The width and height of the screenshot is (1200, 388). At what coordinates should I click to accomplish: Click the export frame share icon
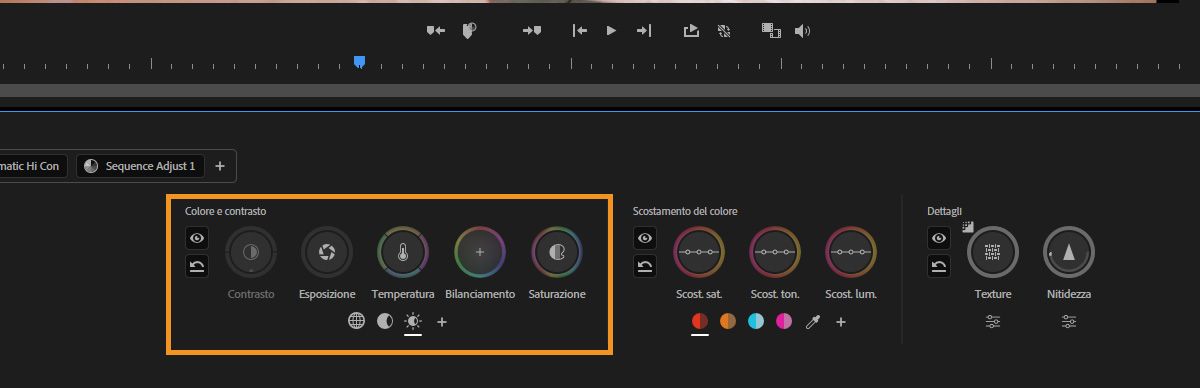[x=691, y=31]
